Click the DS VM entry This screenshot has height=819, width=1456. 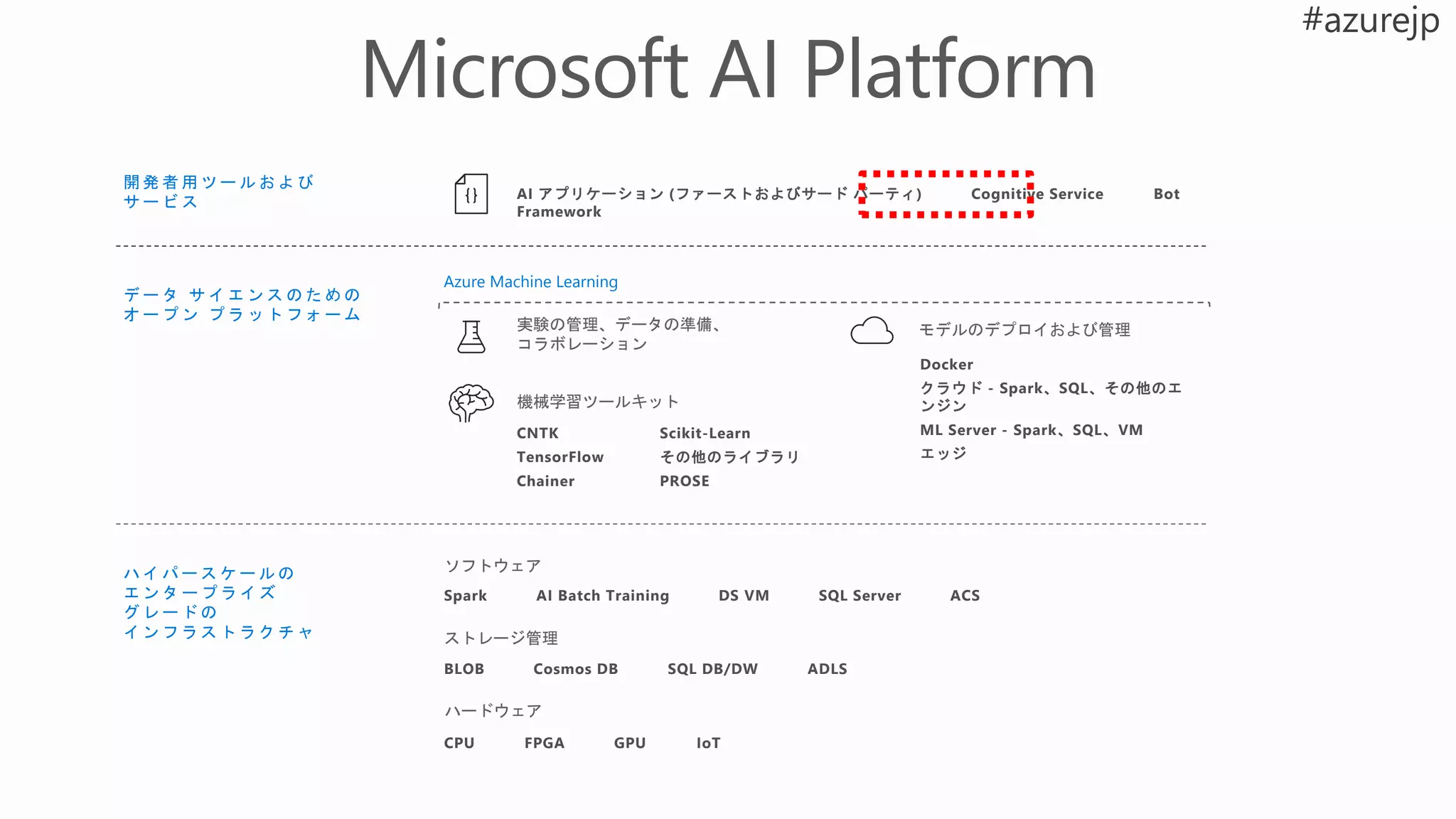[x=744, y=596]
